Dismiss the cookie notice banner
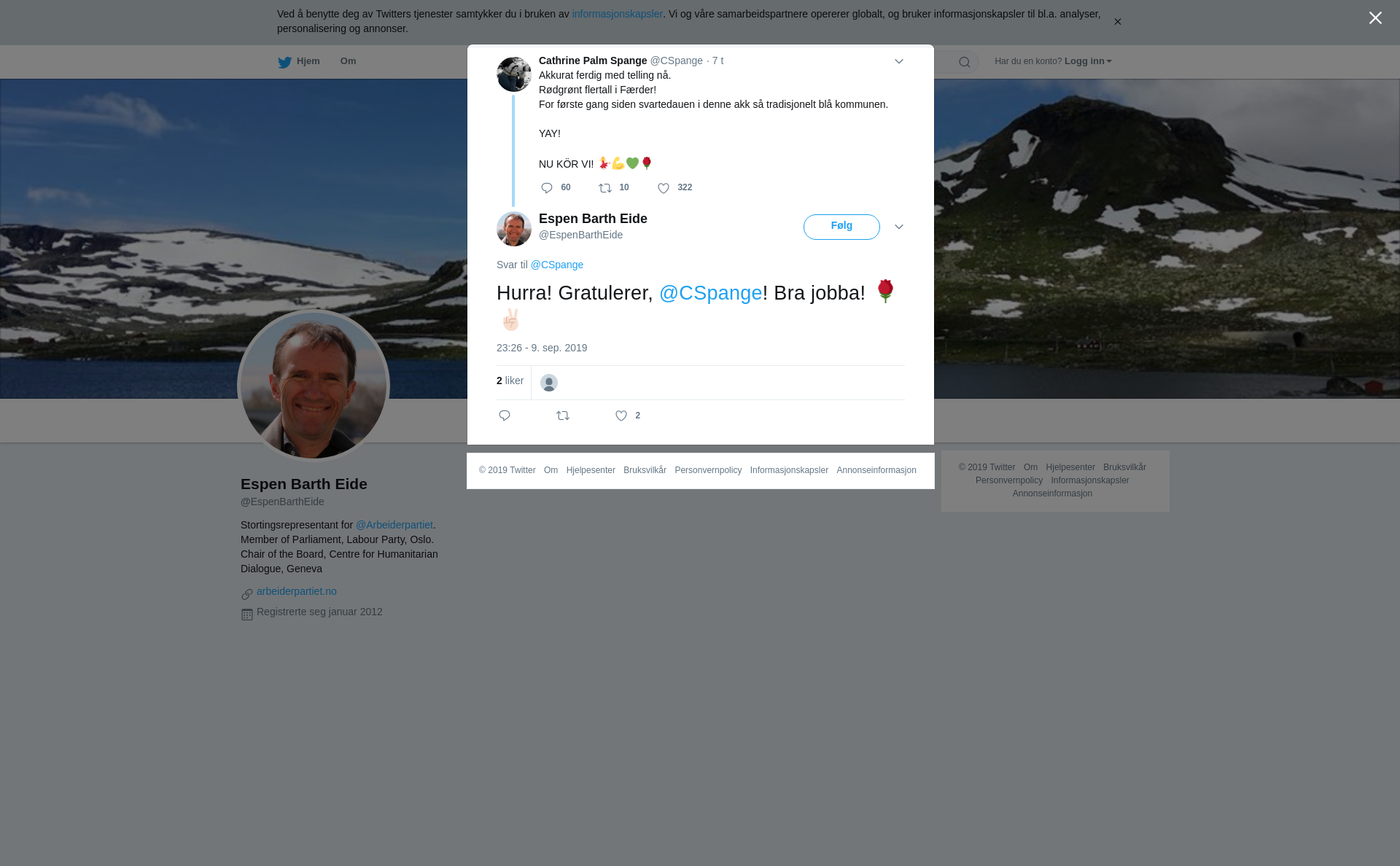This screenshot has width=1400, height=866. (1117, 22)
